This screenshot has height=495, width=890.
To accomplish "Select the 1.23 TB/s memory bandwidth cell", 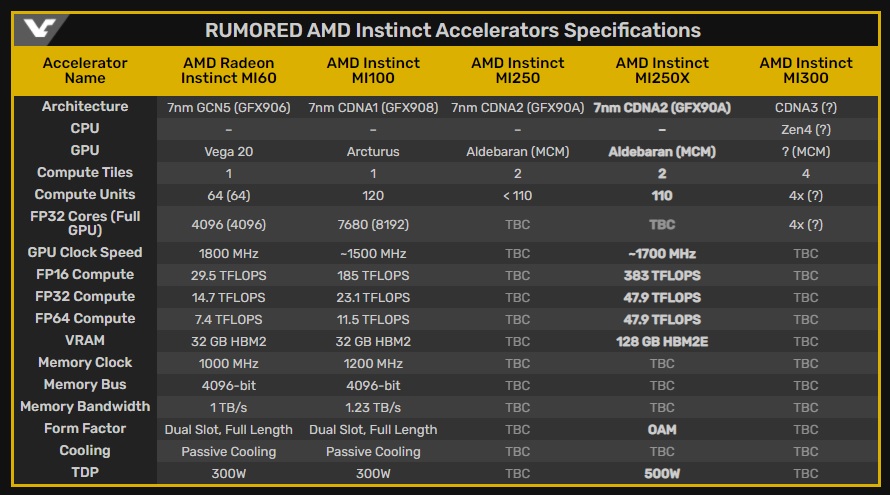I will 373,408.
